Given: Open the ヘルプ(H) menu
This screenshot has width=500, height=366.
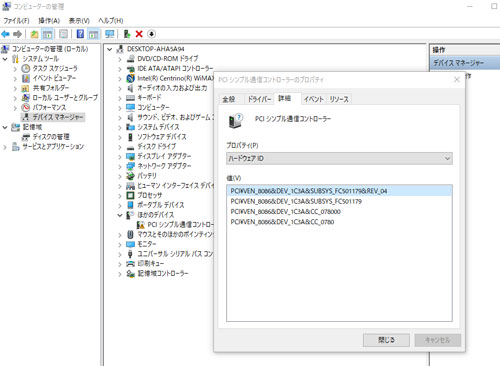Looking at the screenshot, I should [x=111, y=21].
